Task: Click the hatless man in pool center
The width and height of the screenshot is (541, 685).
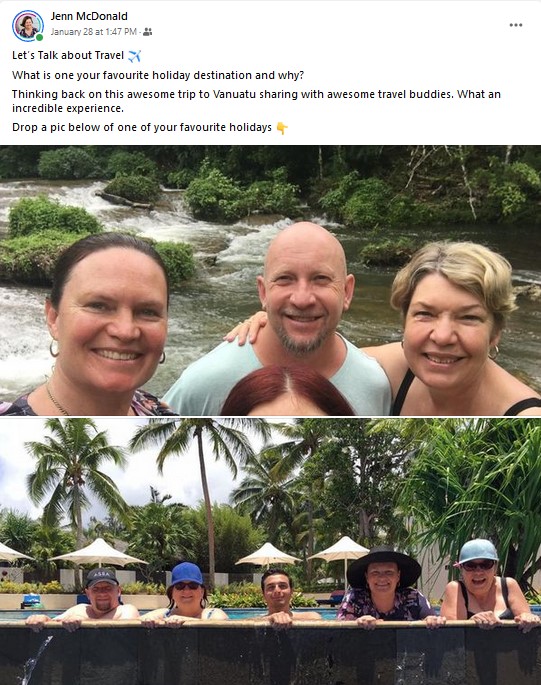Action: tap(277, 595)
